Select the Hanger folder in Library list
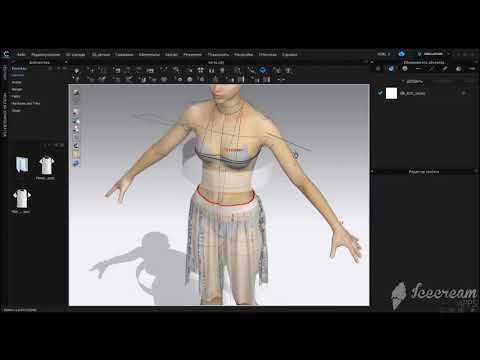The height and width of the screenshot is (360, 480). (x=17, y=89)
